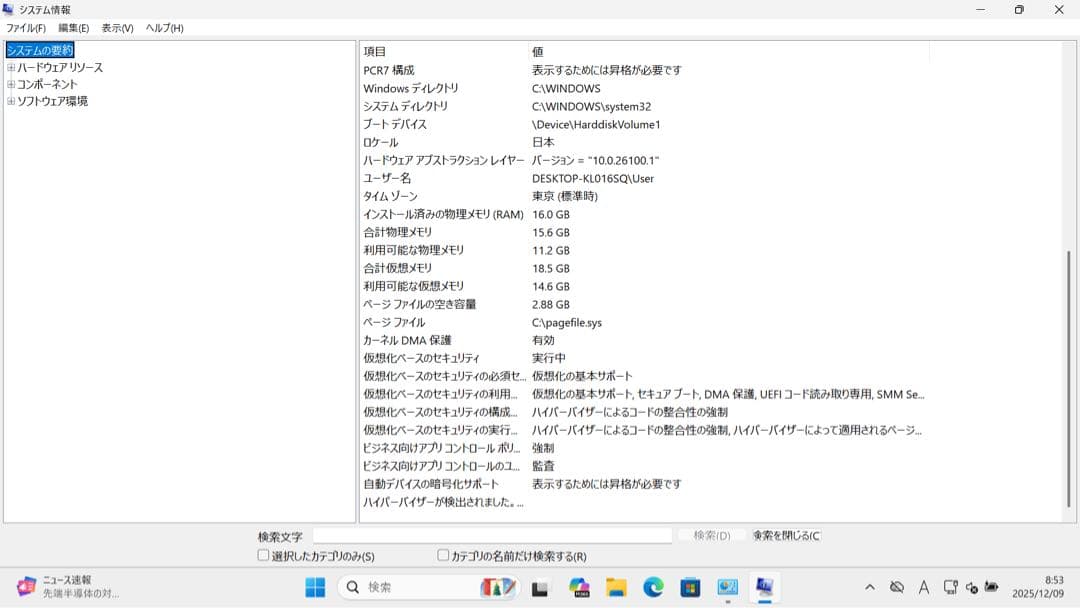Click the muted volume icon in the tray
This screenshot has height=608, width=1080.
972,589
